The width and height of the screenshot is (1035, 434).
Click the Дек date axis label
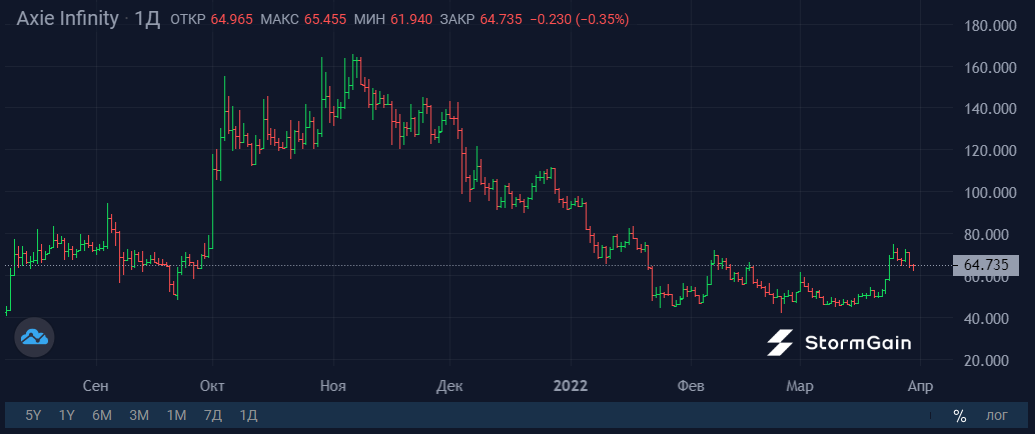tap(450, 386)
